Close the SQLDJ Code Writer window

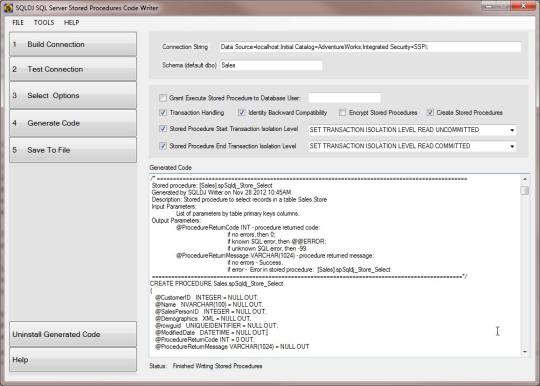coord(523,6)
